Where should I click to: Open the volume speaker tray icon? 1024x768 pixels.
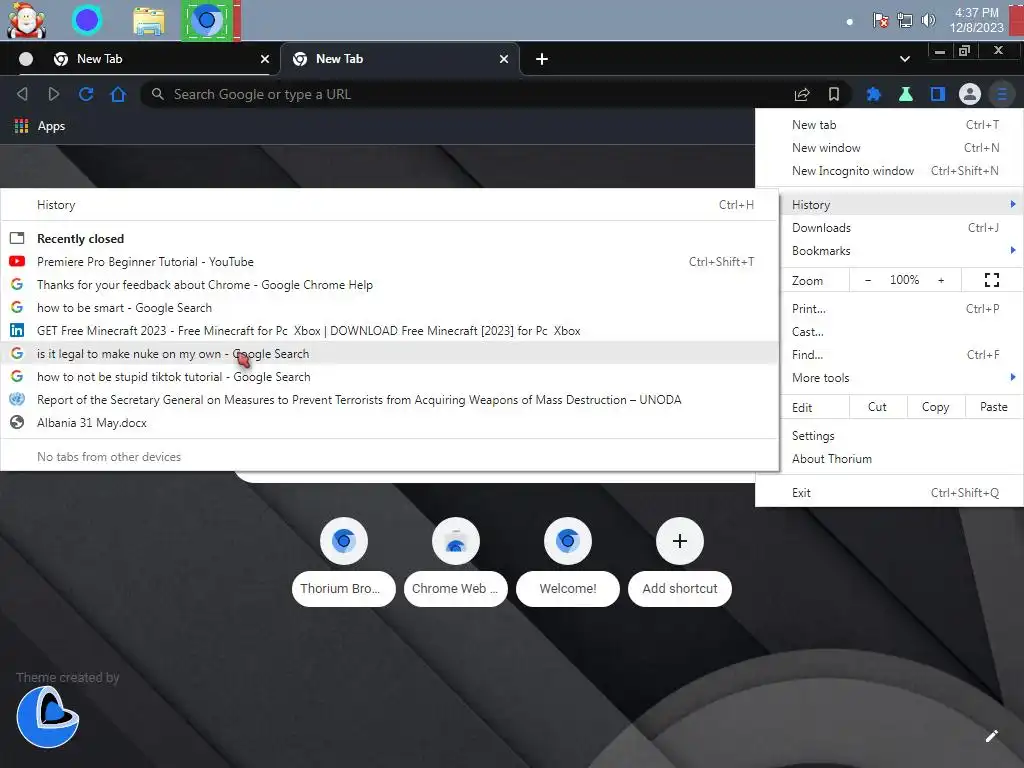[x=928, y=20]
